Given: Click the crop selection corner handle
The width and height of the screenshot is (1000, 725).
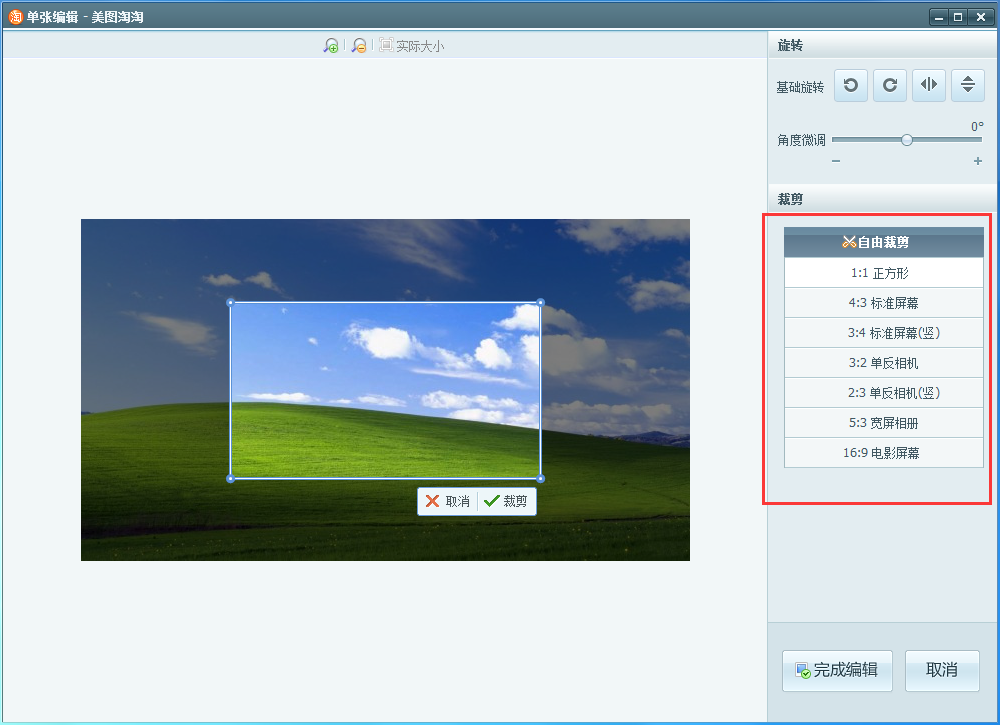Looking at the screenshot, I should pyautogui.click(x=231, y=300).
